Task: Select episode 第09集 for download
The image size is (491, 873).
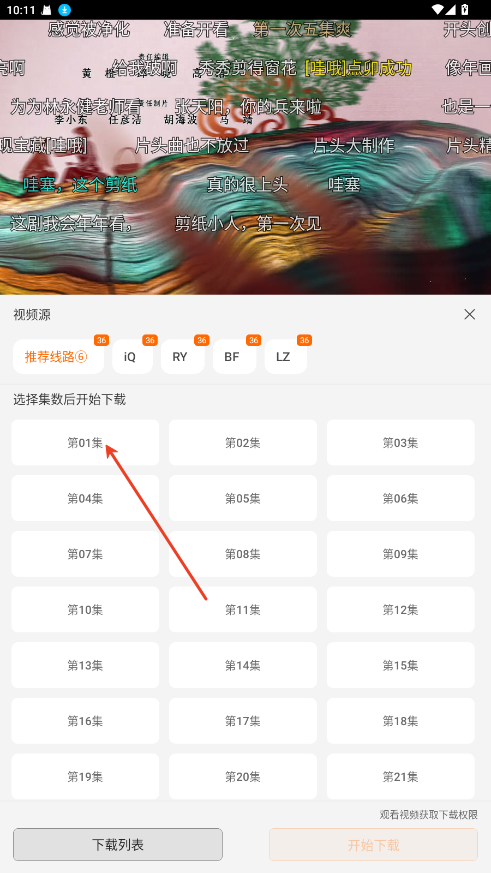Action: (400, 554)
